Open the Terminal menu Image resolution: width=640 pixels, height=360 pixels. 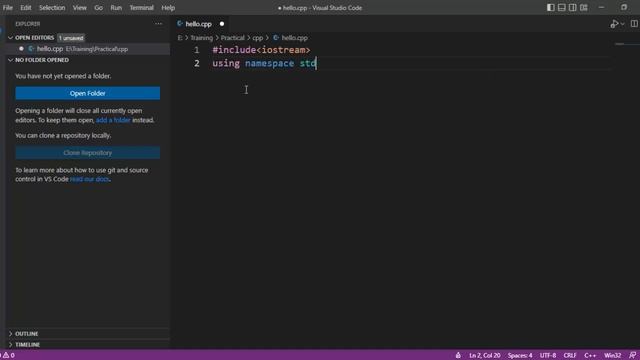point(142,8)
